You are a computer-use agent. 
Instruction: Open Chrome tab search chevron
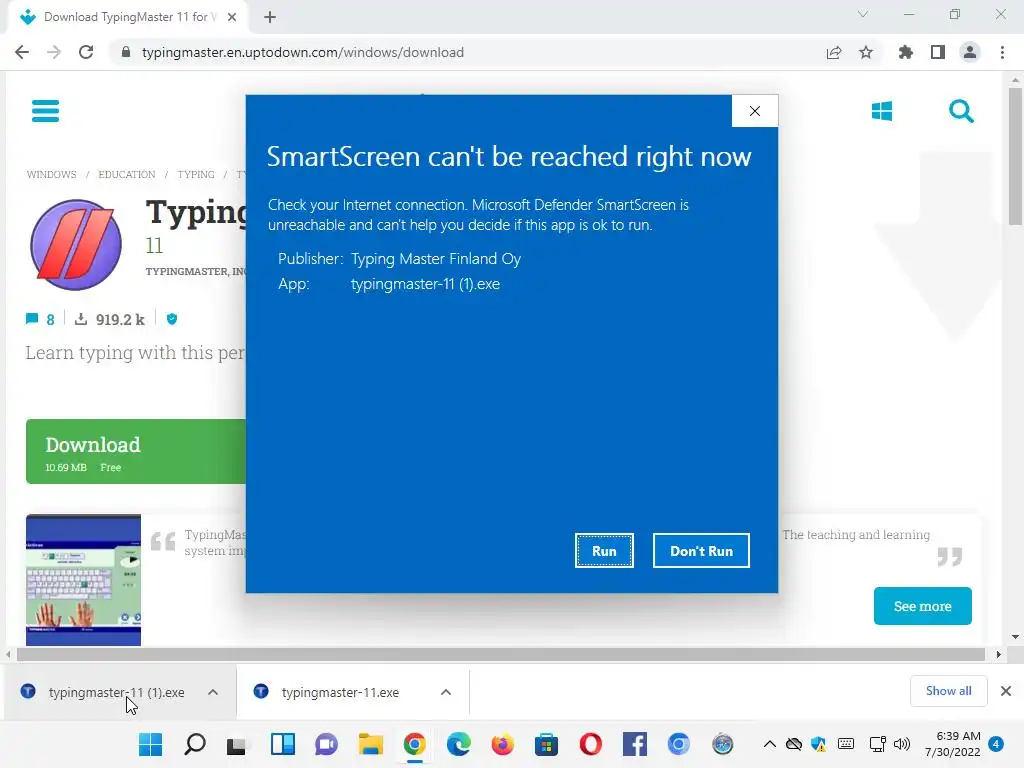coord(863,14)
